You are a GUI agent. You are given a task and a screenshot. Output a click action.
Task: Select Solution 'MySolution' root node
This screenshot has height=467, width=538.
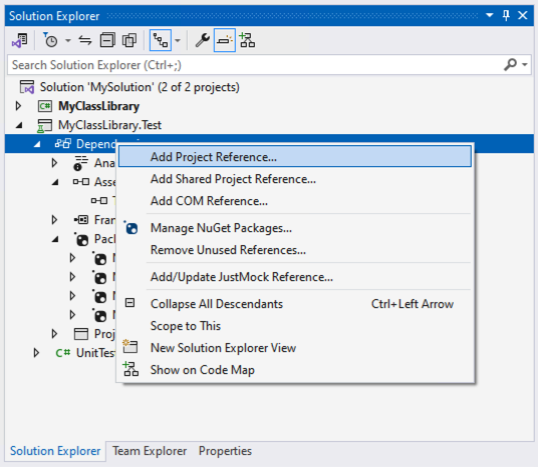click(139, 87)
